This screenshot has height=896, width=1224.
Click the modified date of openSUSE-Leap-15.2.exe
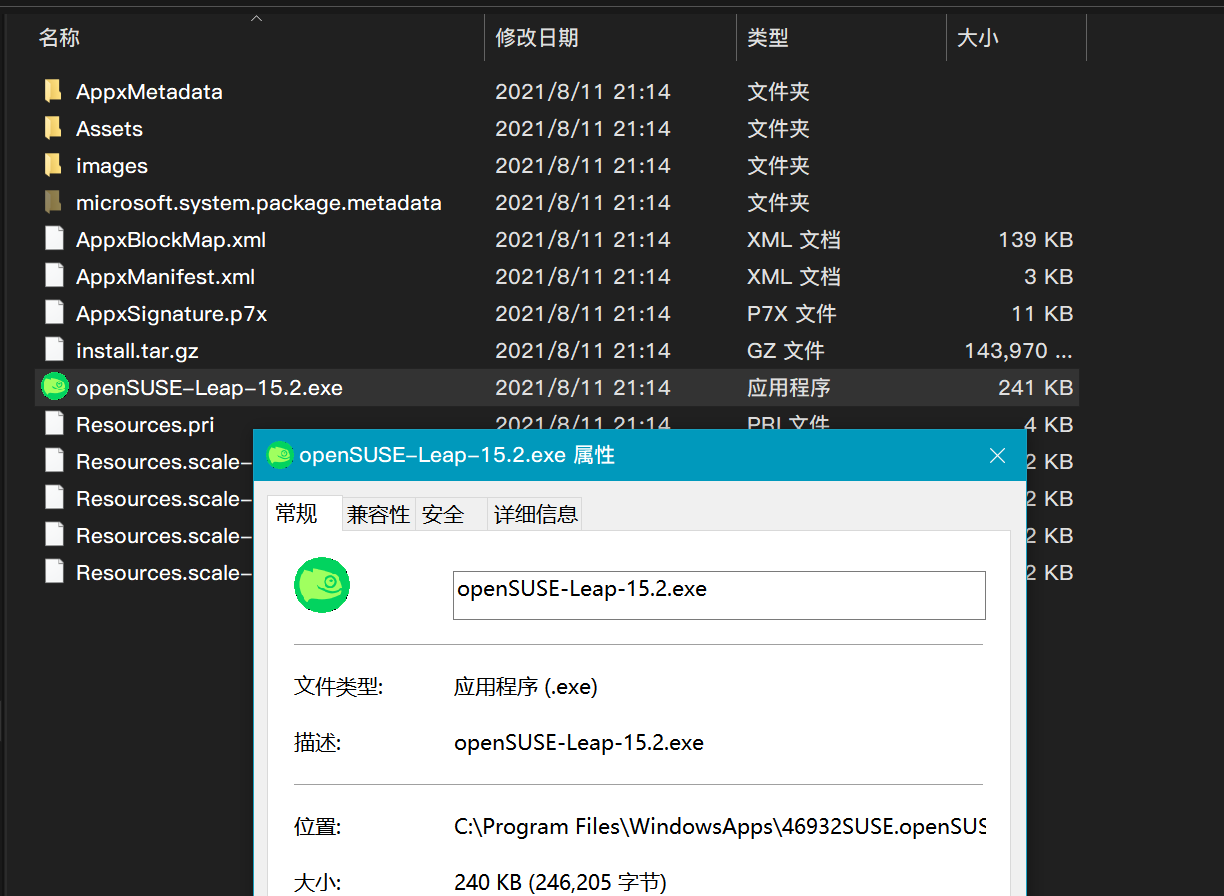coord(583,388)
